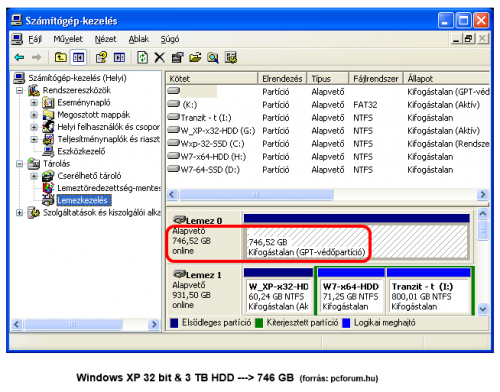Open the Fájl menu
Viewport: 500px width, 392px height.
[35, 39]
